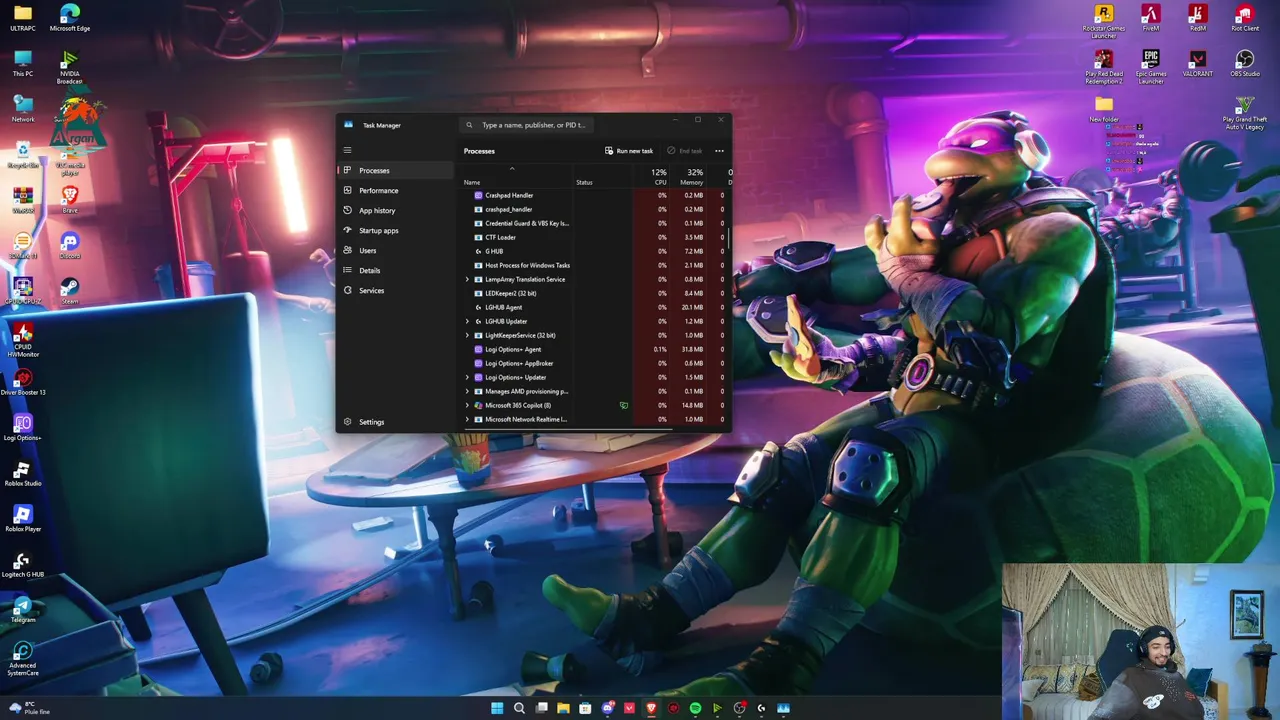Collapse the column sort chevron above Name
The width and height of the screenshot is (1280, 720).
pyautogui.click(x=512, y=168)
